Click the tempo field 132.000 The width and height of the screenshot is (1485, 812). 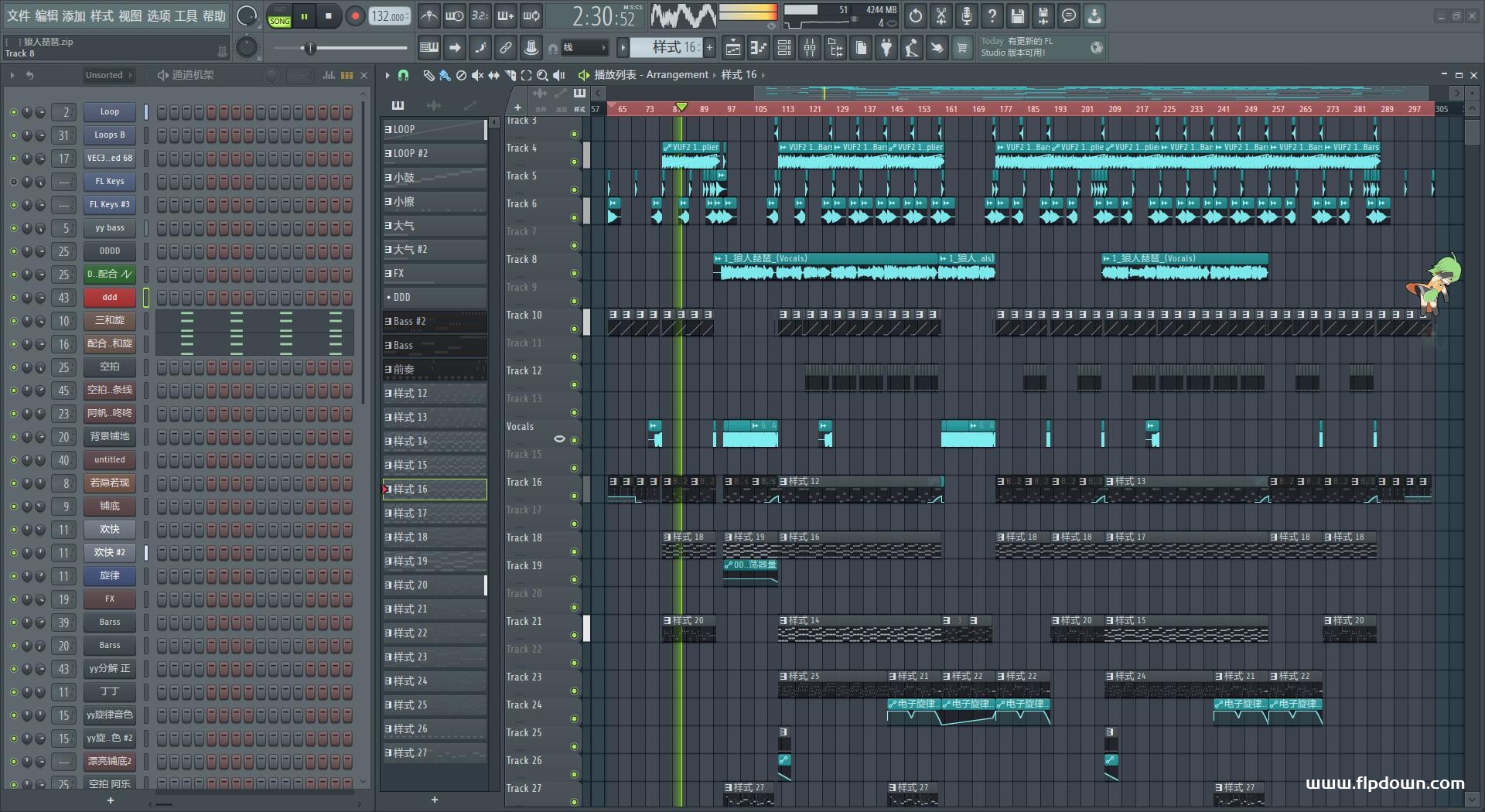390,16
